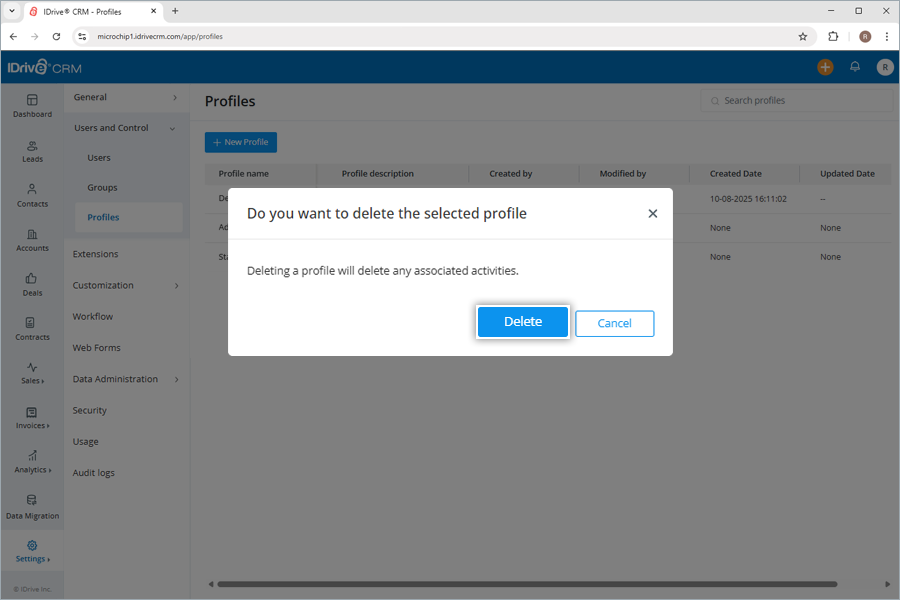Open the Invoices section
The image size is (900, 600).
(32, 418)
